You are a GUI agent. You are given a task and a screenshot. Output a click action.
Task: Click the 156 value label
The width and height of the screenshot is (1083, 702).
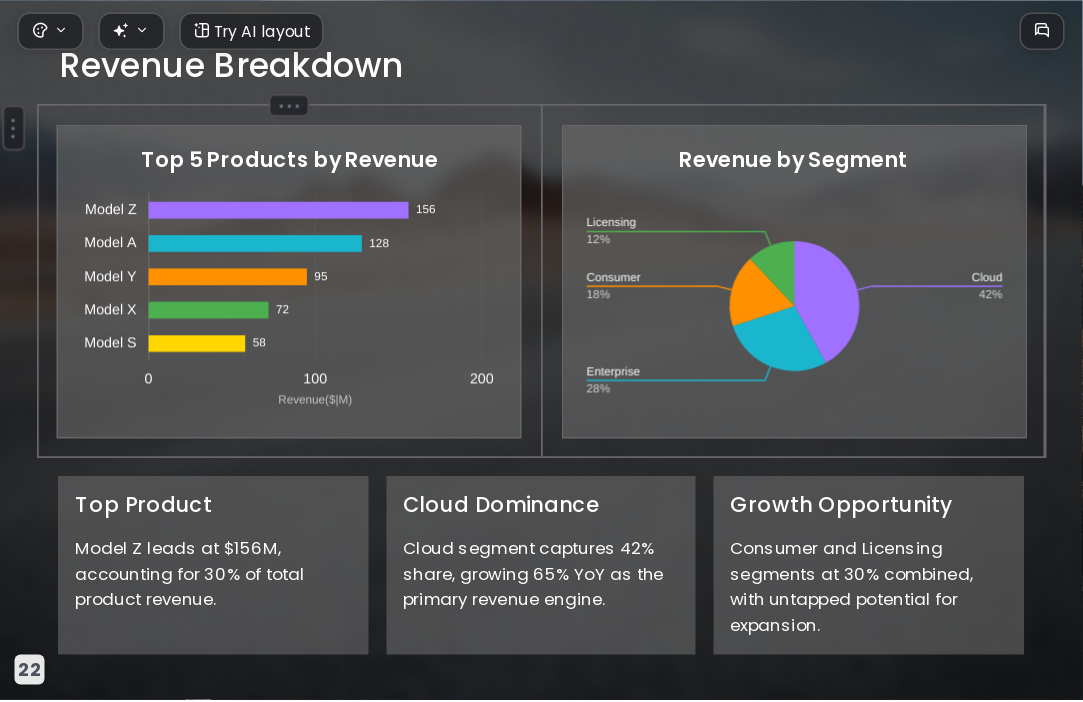pyautogui.click(x=425, y=209)
